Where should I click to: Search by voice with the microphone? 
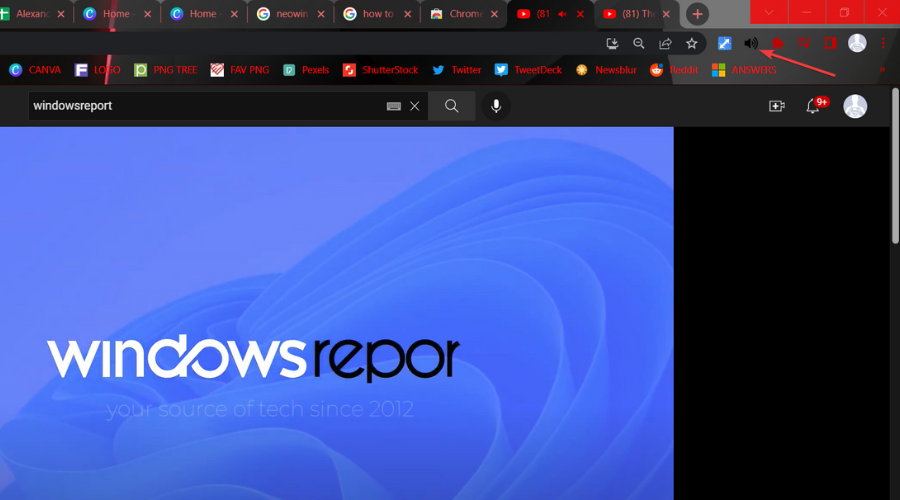tap(496, 106)
